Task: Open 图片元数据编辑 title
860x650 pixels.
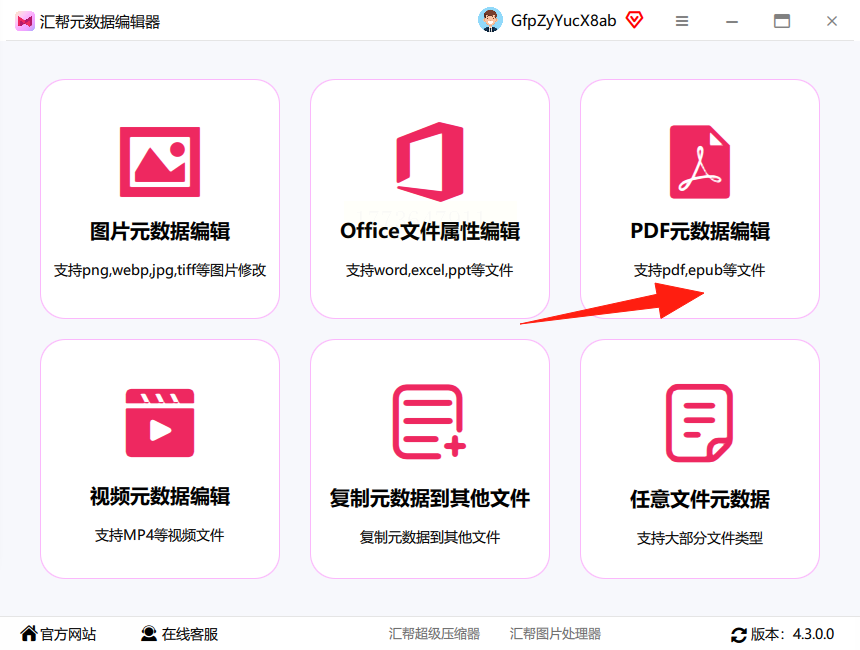Action: coord(160,231)
